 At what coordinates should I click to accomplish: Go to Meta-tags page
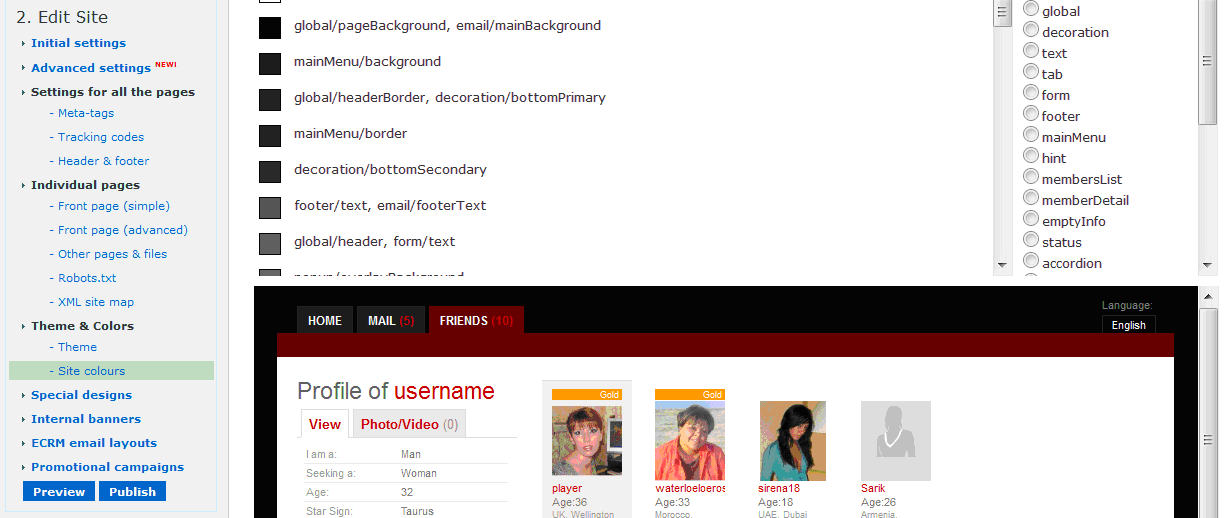coord(86,113)
